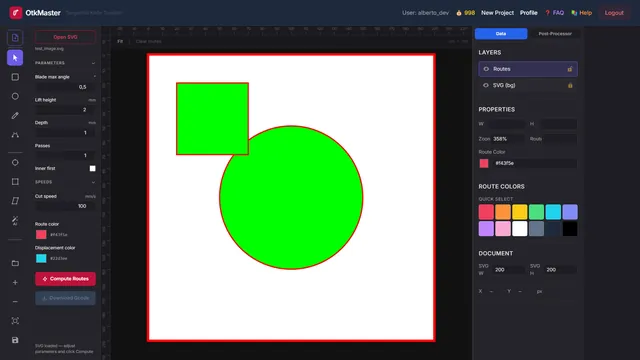Open the FAQ link
This screenshot has width=640, height=360.
point(554,13)
